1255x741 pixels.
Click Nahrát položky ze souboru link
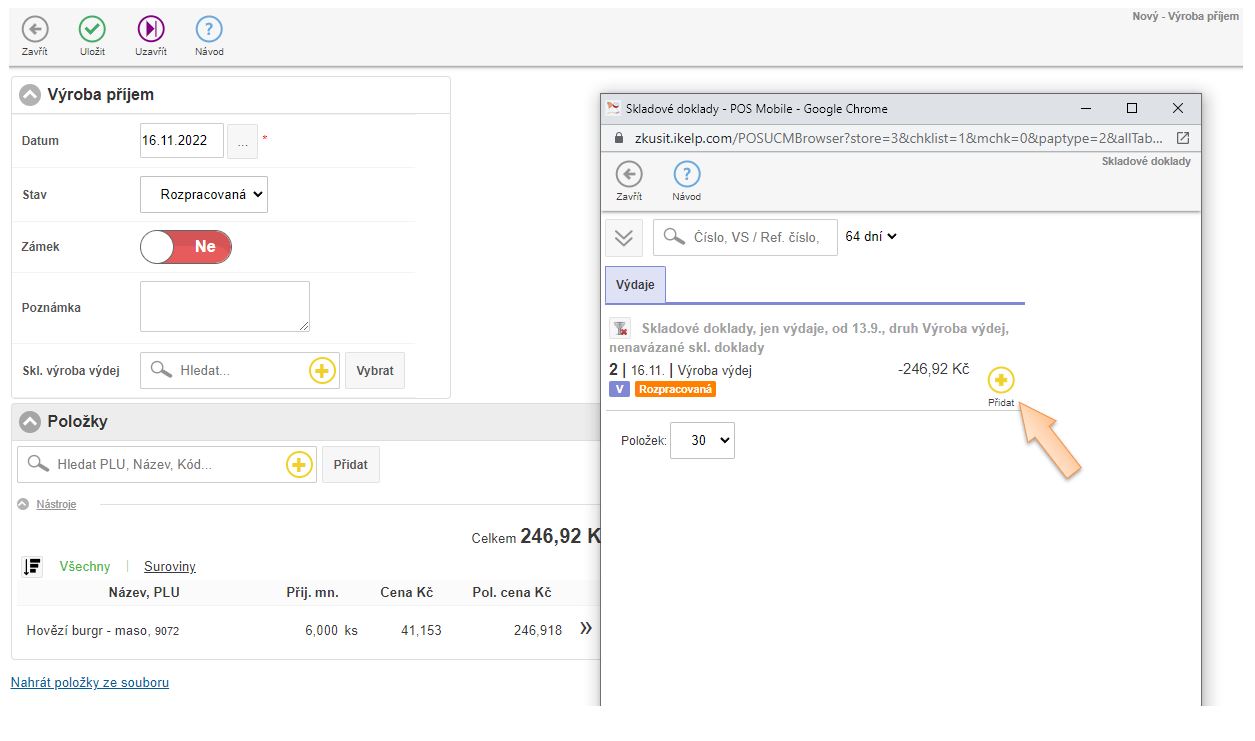(x=90, y=683)
